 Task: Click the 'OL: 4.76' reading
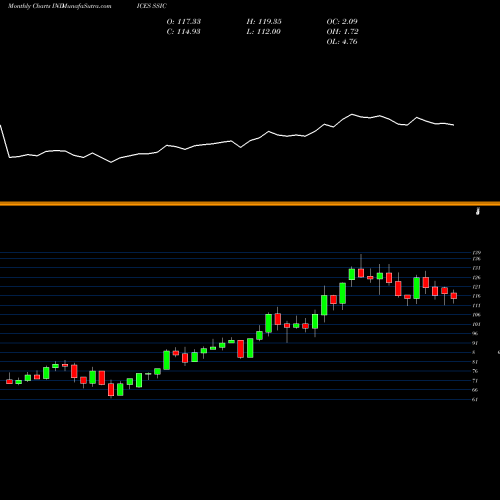(342, 42)
